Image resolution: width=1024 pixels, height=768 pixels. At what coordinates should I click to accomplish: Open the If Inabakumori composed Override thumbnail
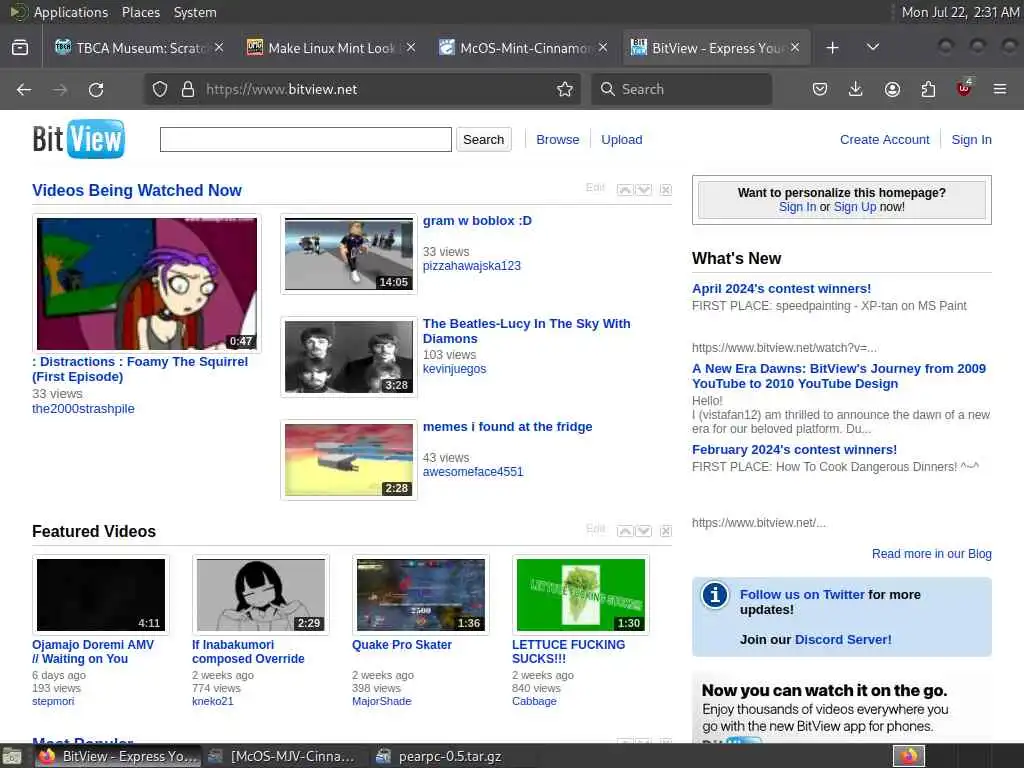coord(261,595)
